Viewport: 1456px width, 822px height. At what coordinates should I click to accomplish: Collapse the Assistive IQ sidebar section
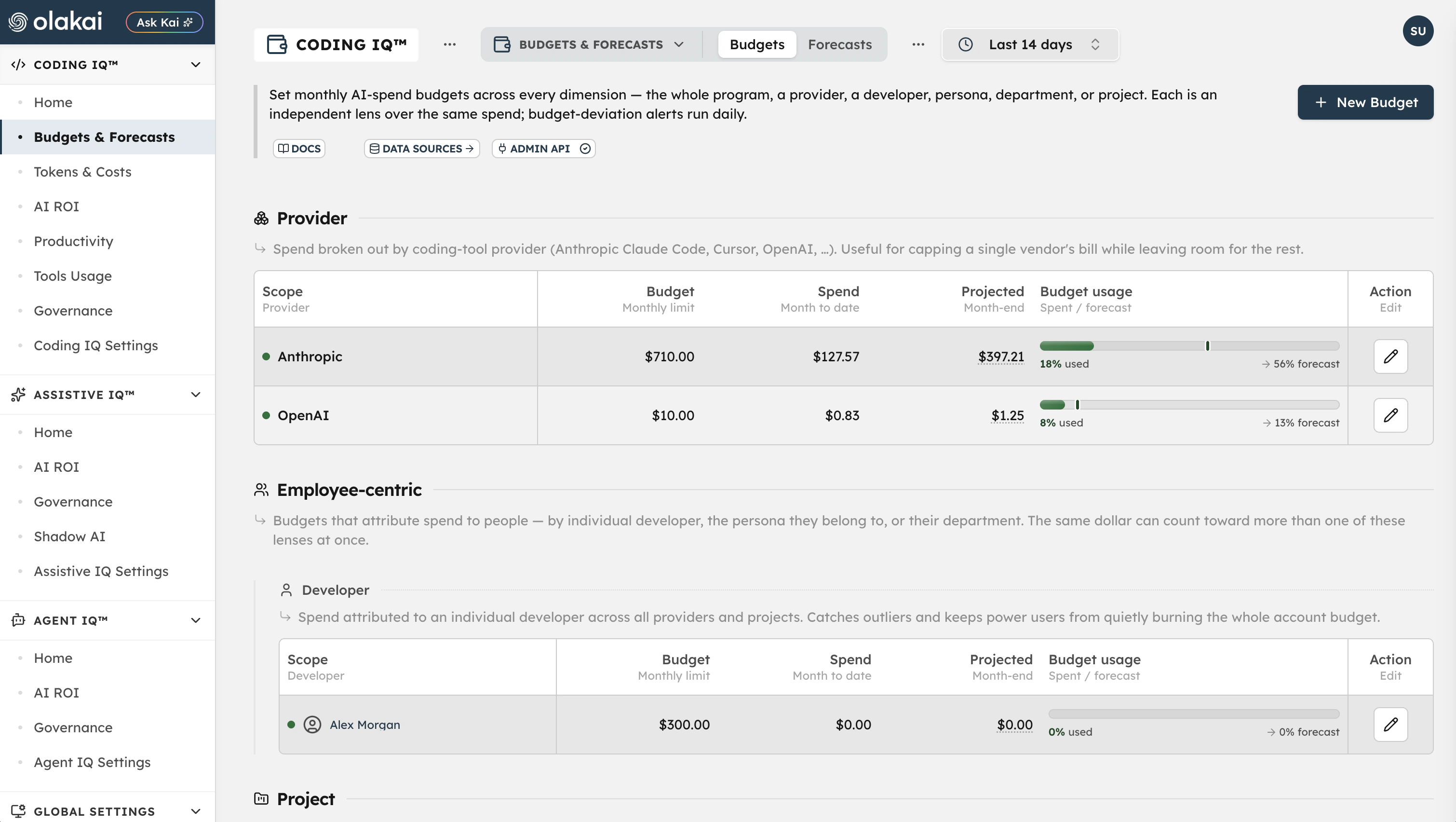tap(196, 394)
